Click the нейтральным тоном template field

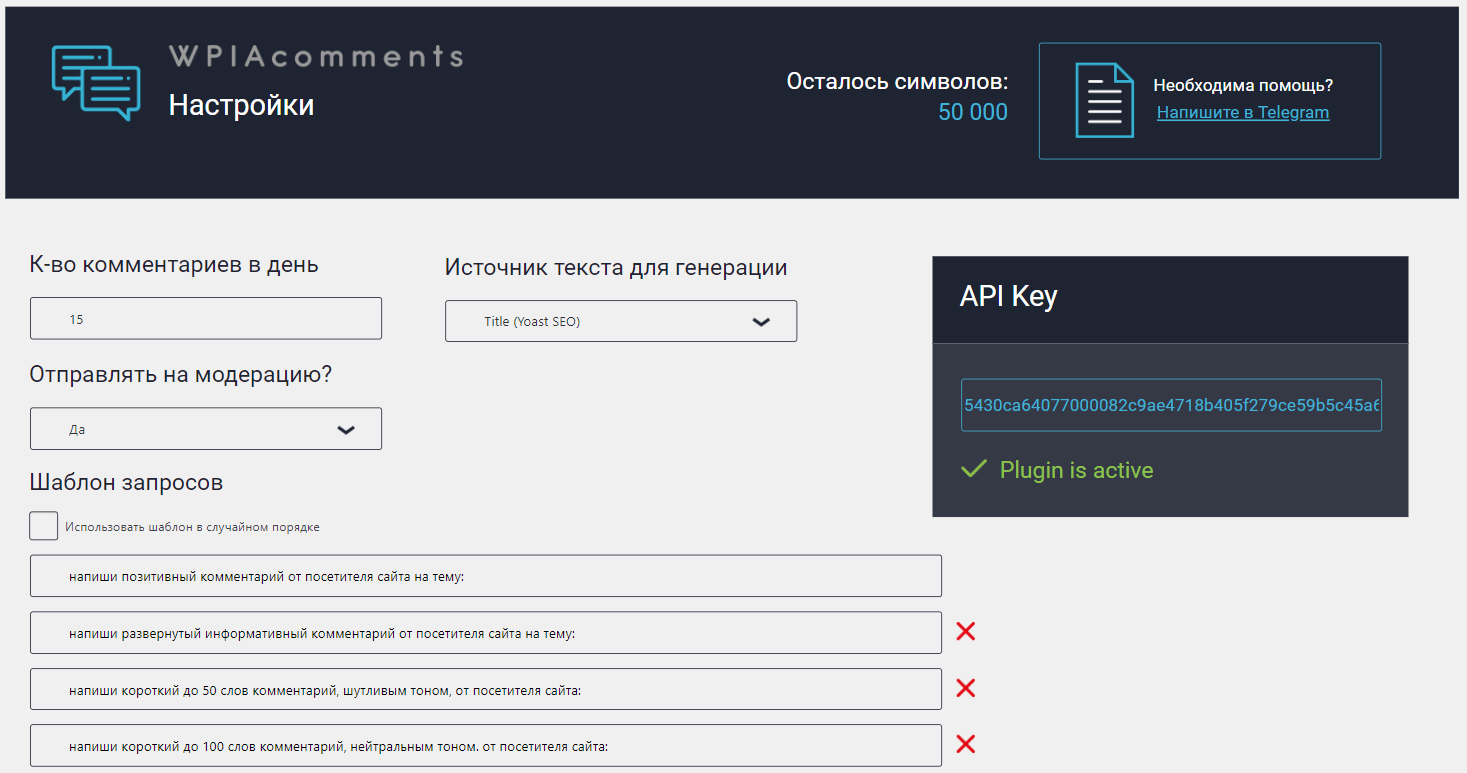(486, 745)
